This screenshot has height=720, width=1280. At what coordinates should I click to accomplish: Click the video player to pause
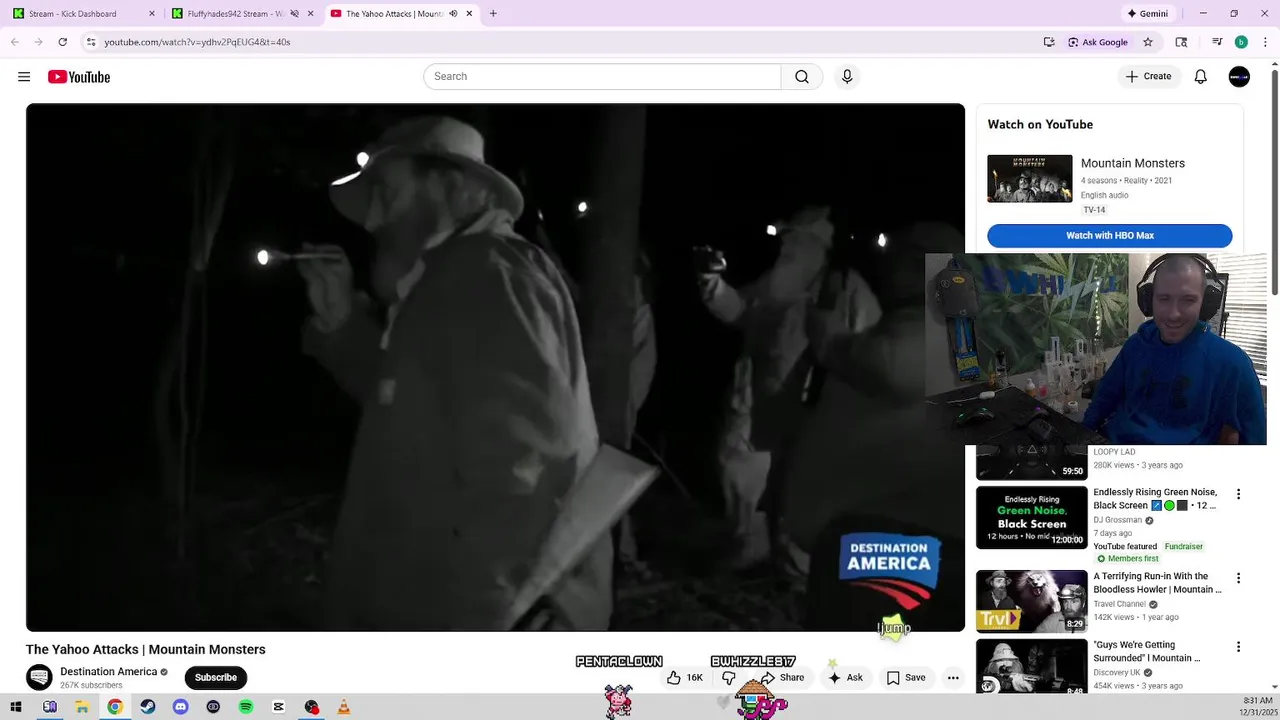495,367
